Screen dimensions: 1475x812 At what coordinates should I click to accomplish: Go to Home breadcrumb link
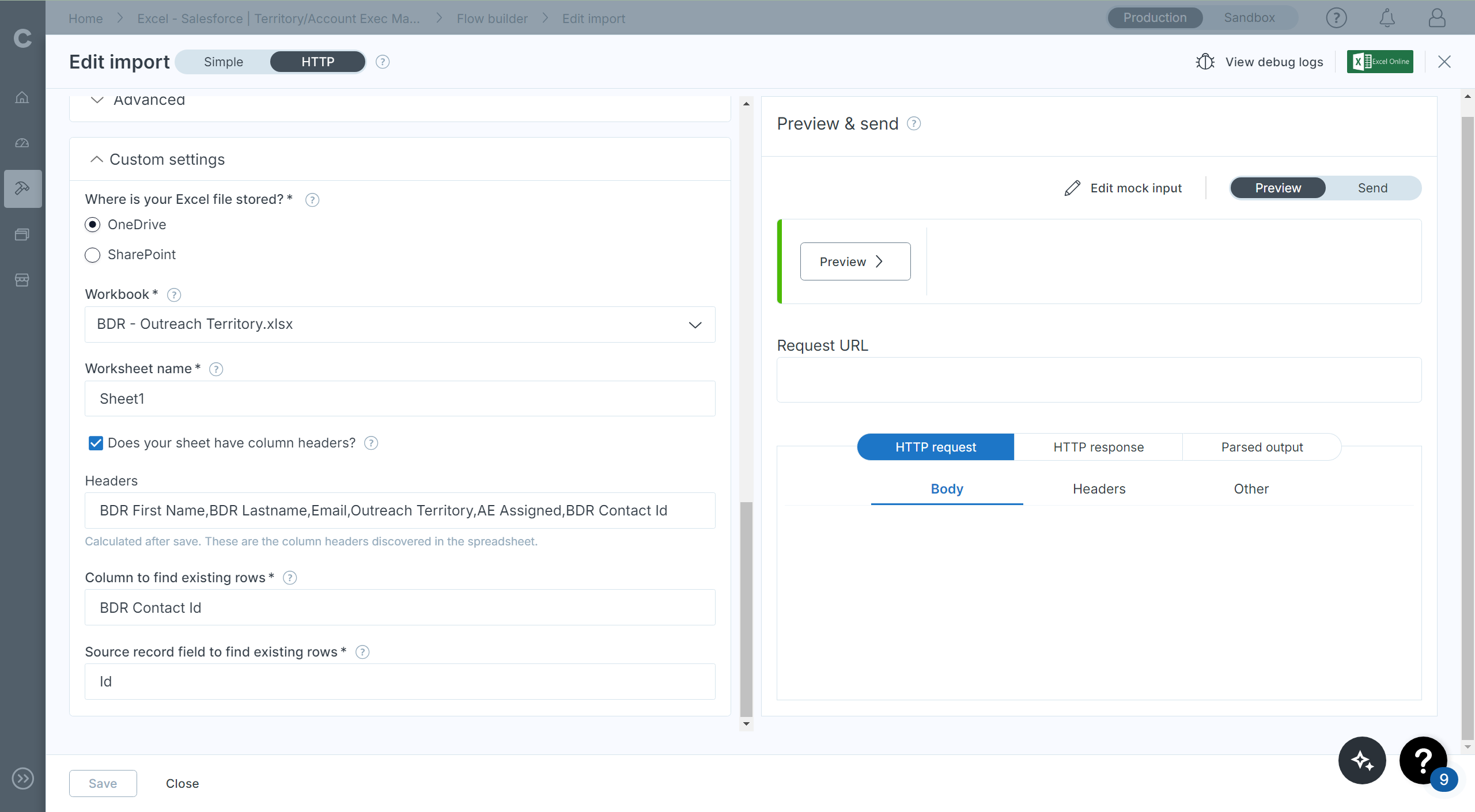point(85,18)
